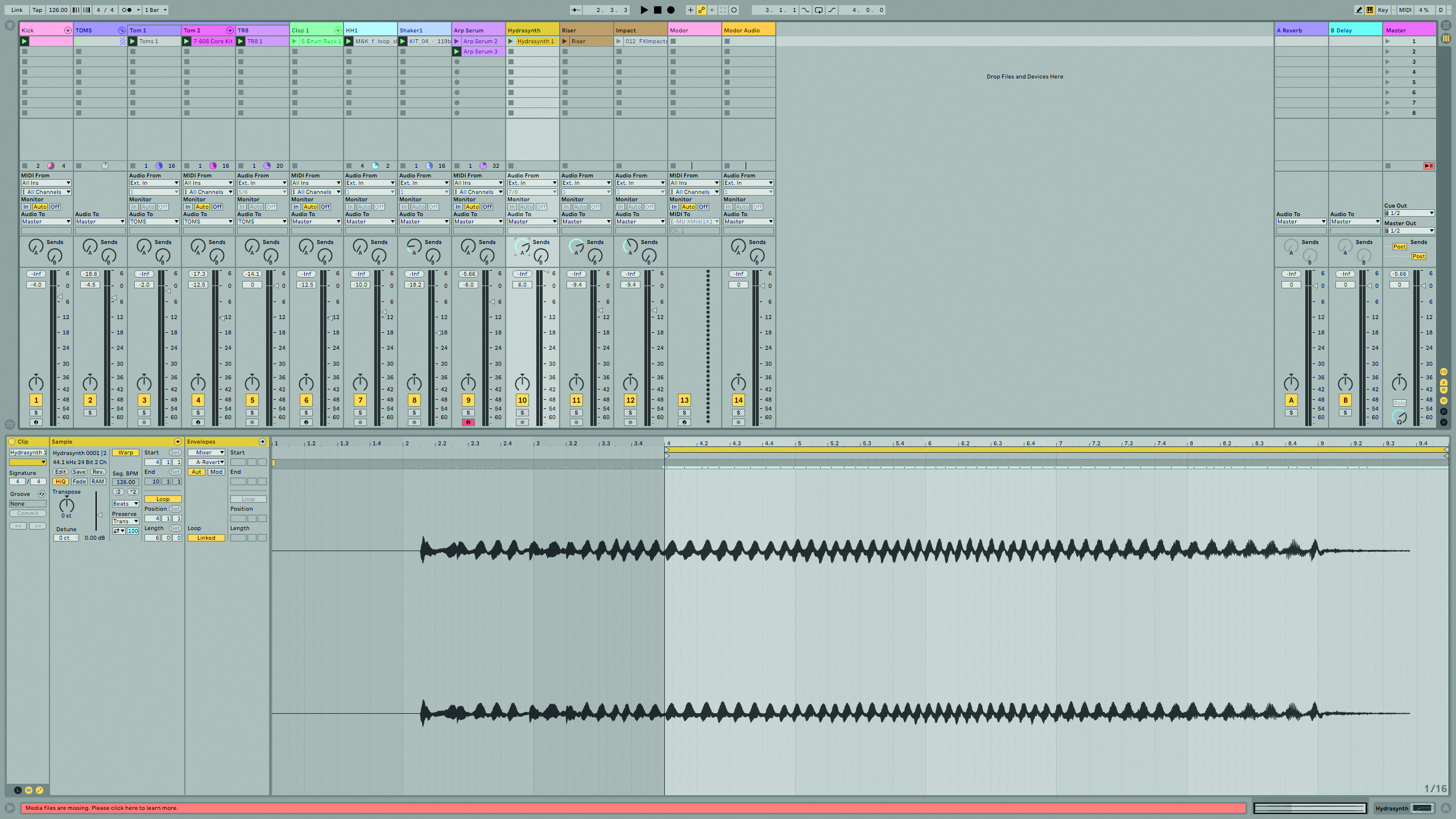This screenshot has height=819, width=1456.
Task: Click the tempo 126.00 field
Action: tap(58, 10)
